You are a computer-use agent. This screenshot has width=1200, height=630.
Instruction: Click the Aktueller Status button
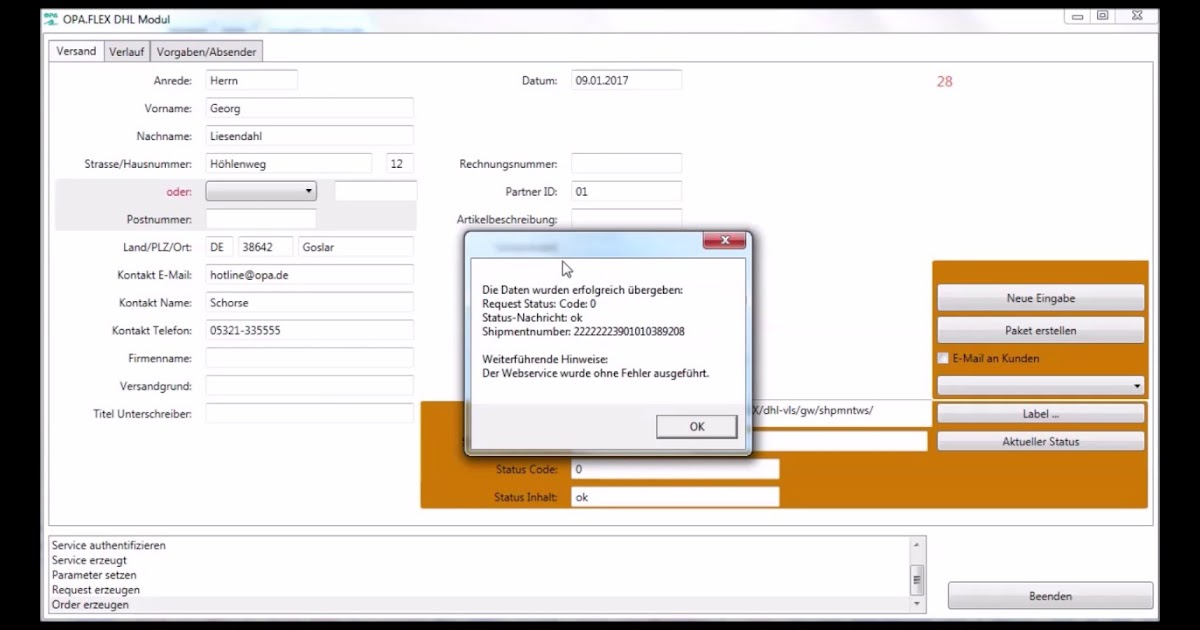tap(1041, 441)
